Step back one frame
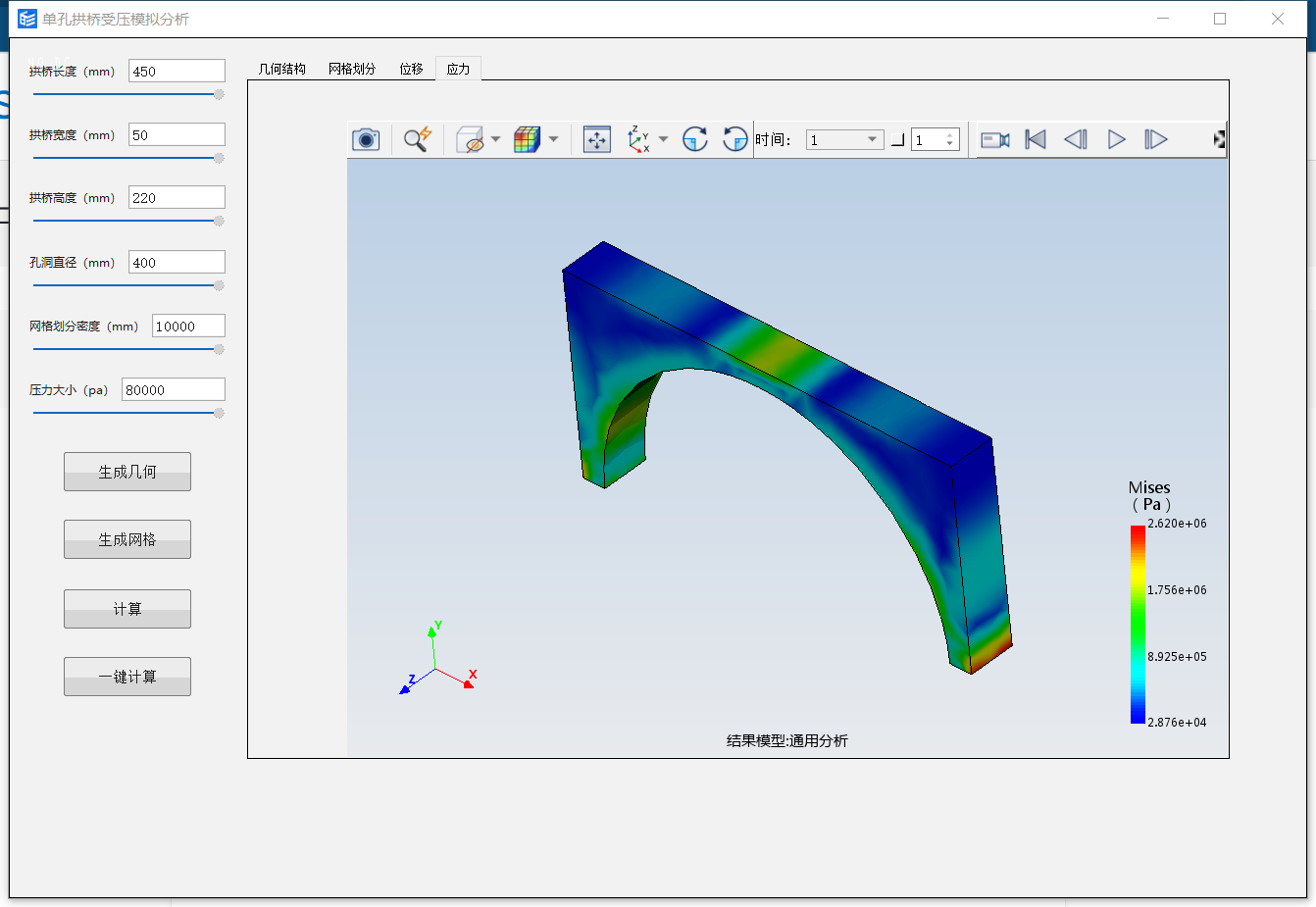Image resolution: width=1316 pixels, height=907 pixels. coord(1076,139)
